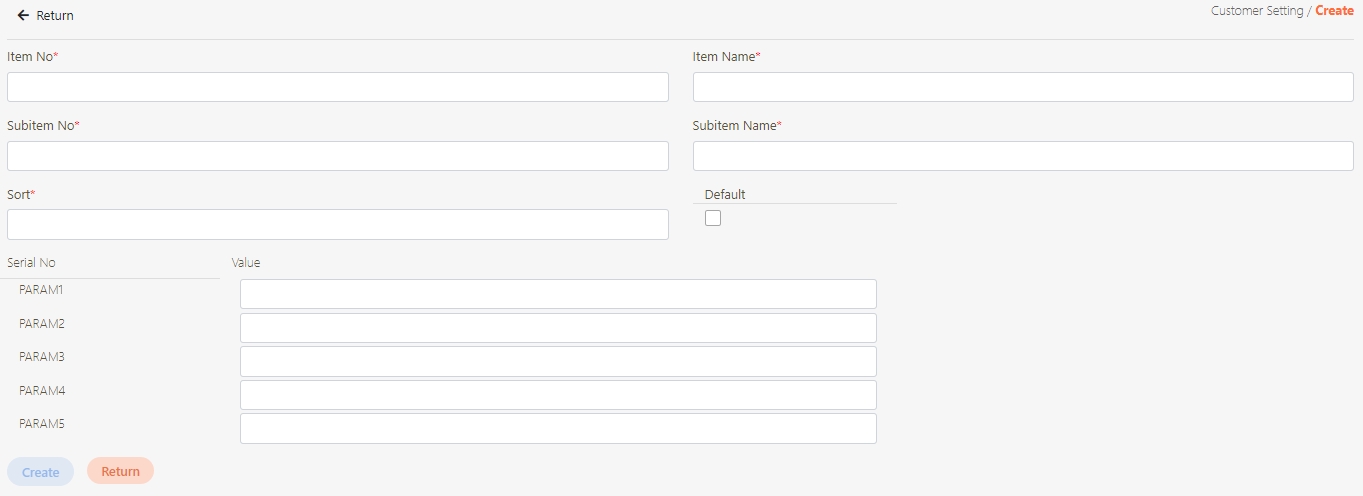Click the Sort input field
This screenshot has width=1363, height=496.
point(337,225)
